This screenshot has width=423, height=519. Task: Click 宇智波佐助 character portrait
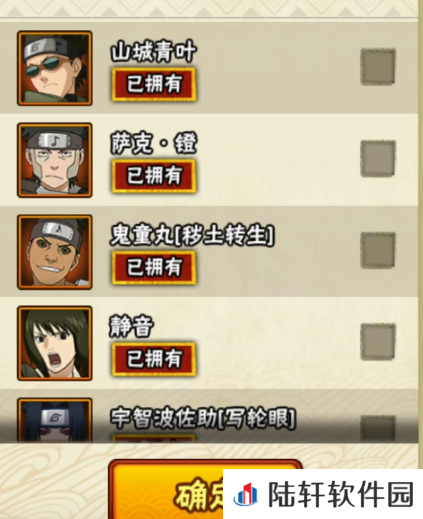tap(55, 420)
